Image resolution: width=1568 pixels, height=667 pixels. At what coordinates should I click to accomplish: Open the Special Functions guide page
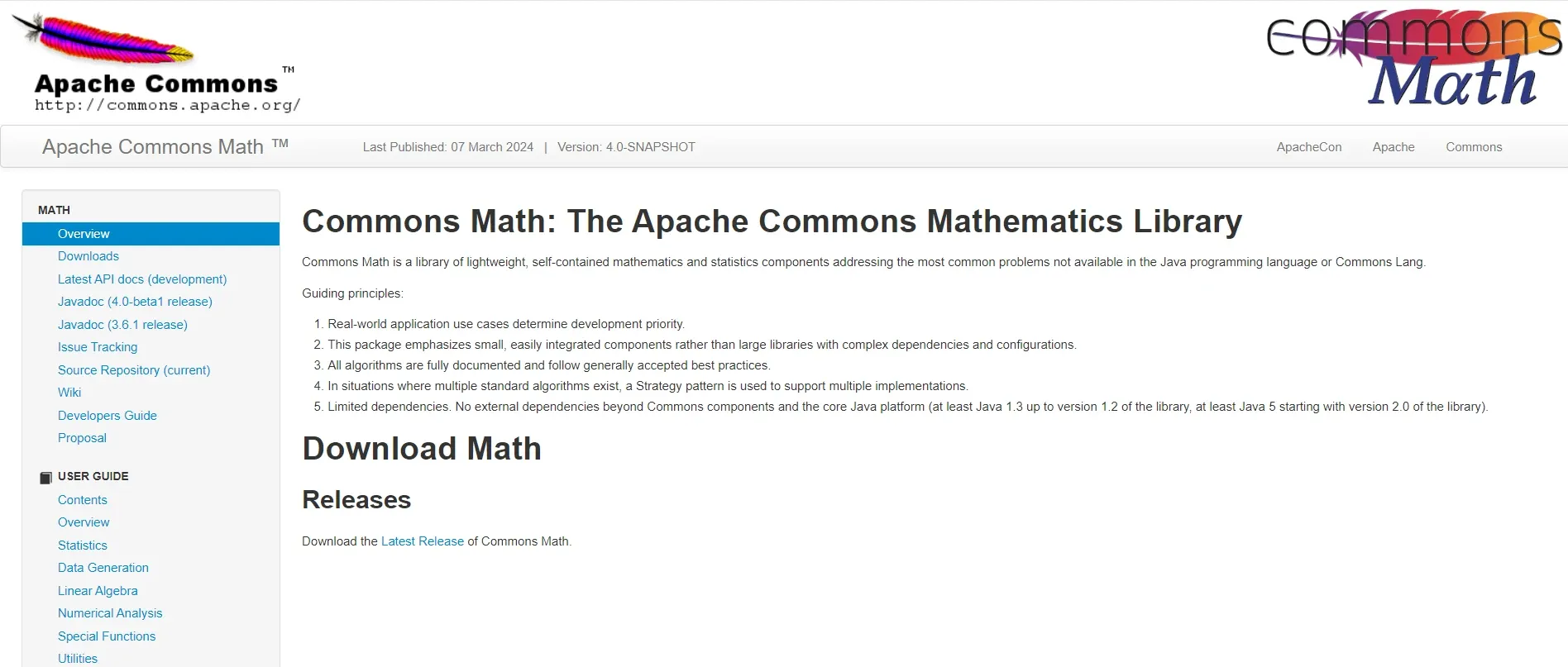coord(107,636)
